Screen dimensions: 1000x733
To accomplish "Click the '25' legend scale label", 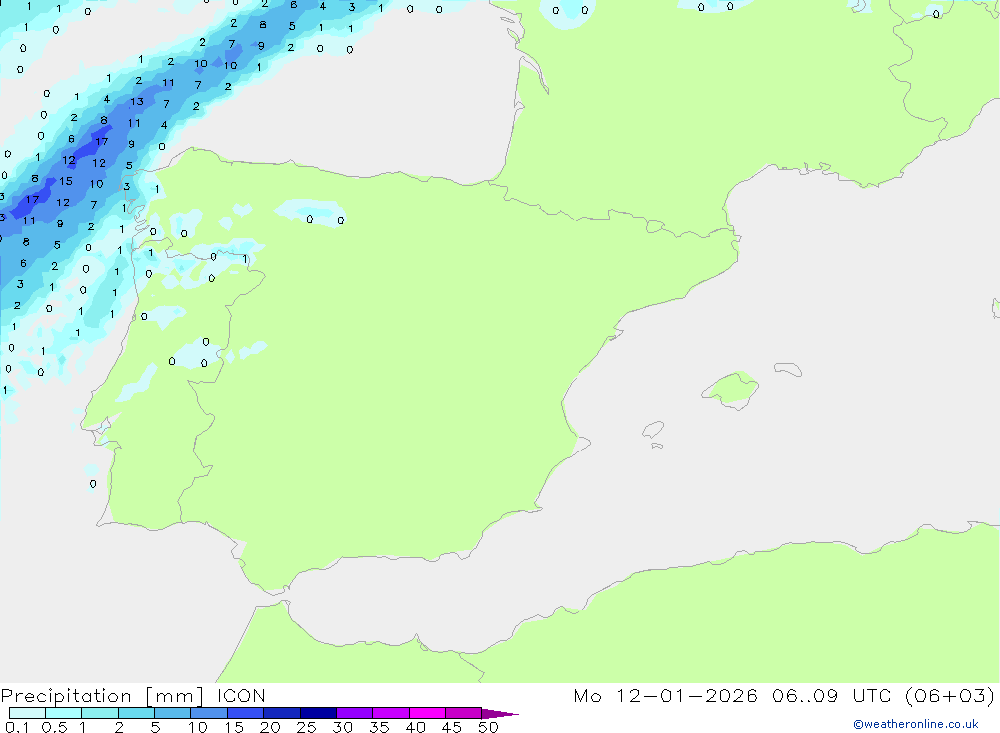I will [306, 727].
